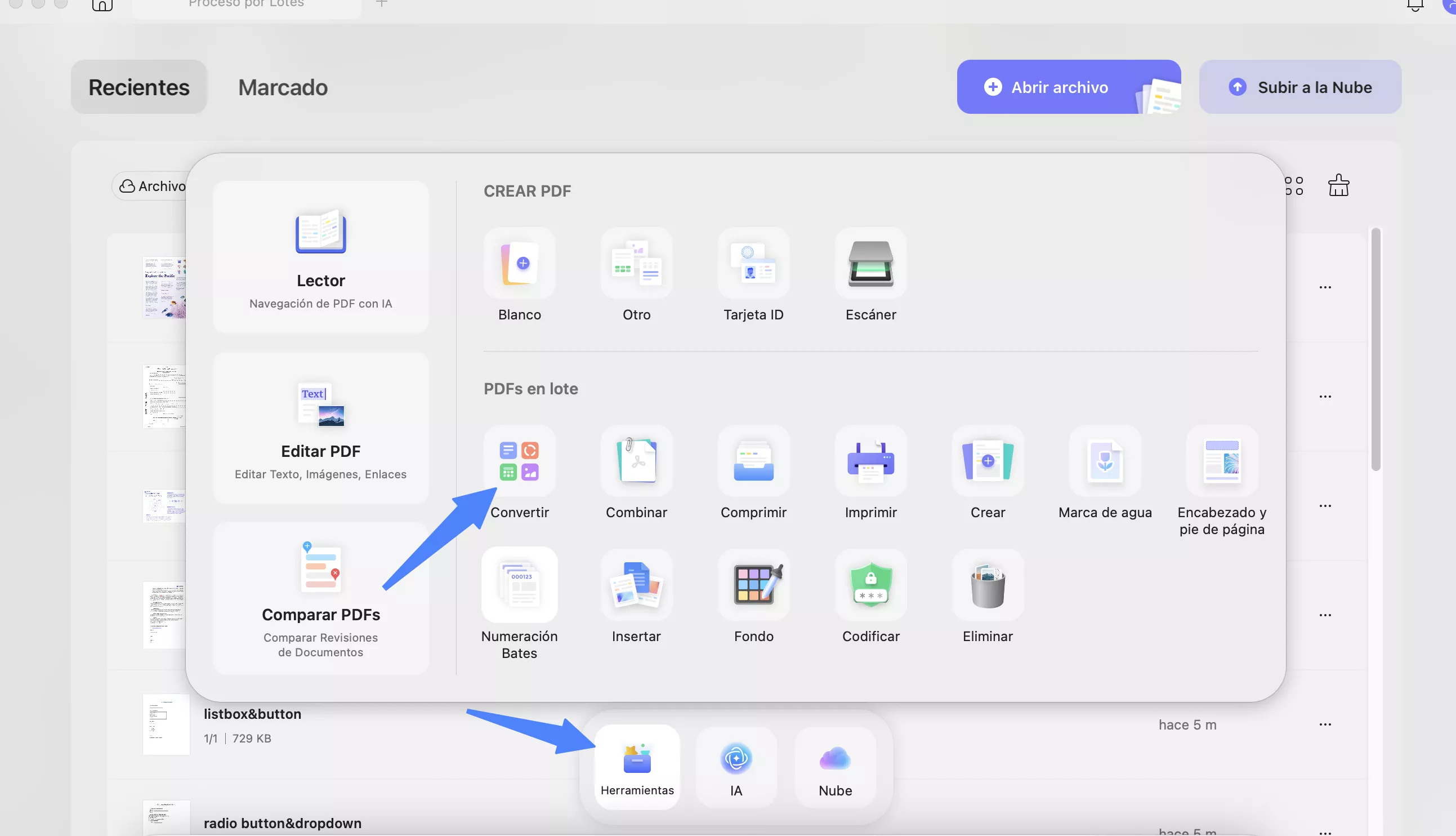Open the Eliminar batch tool
Image resolution: width=1456 pixels, height=836 pixels.
(x=988, y=586)
